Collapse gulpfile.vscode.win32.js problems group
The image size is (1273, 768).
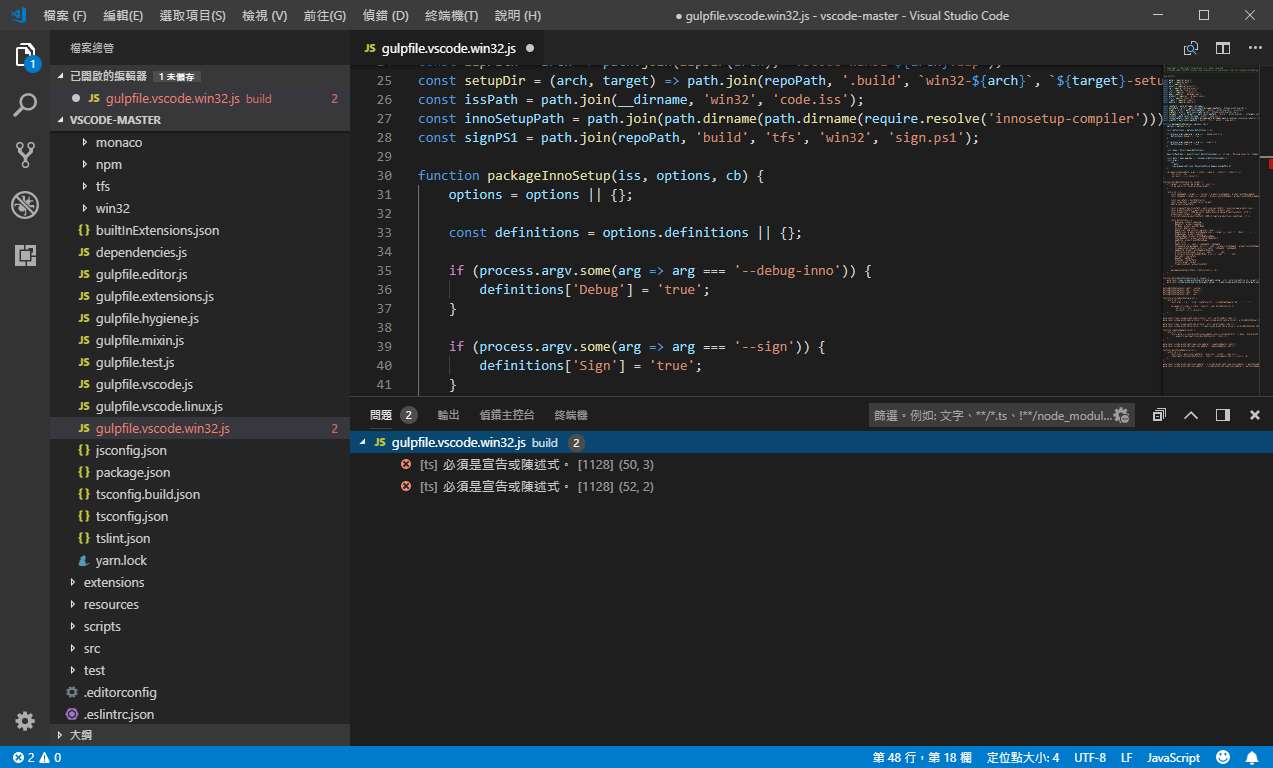361,442
